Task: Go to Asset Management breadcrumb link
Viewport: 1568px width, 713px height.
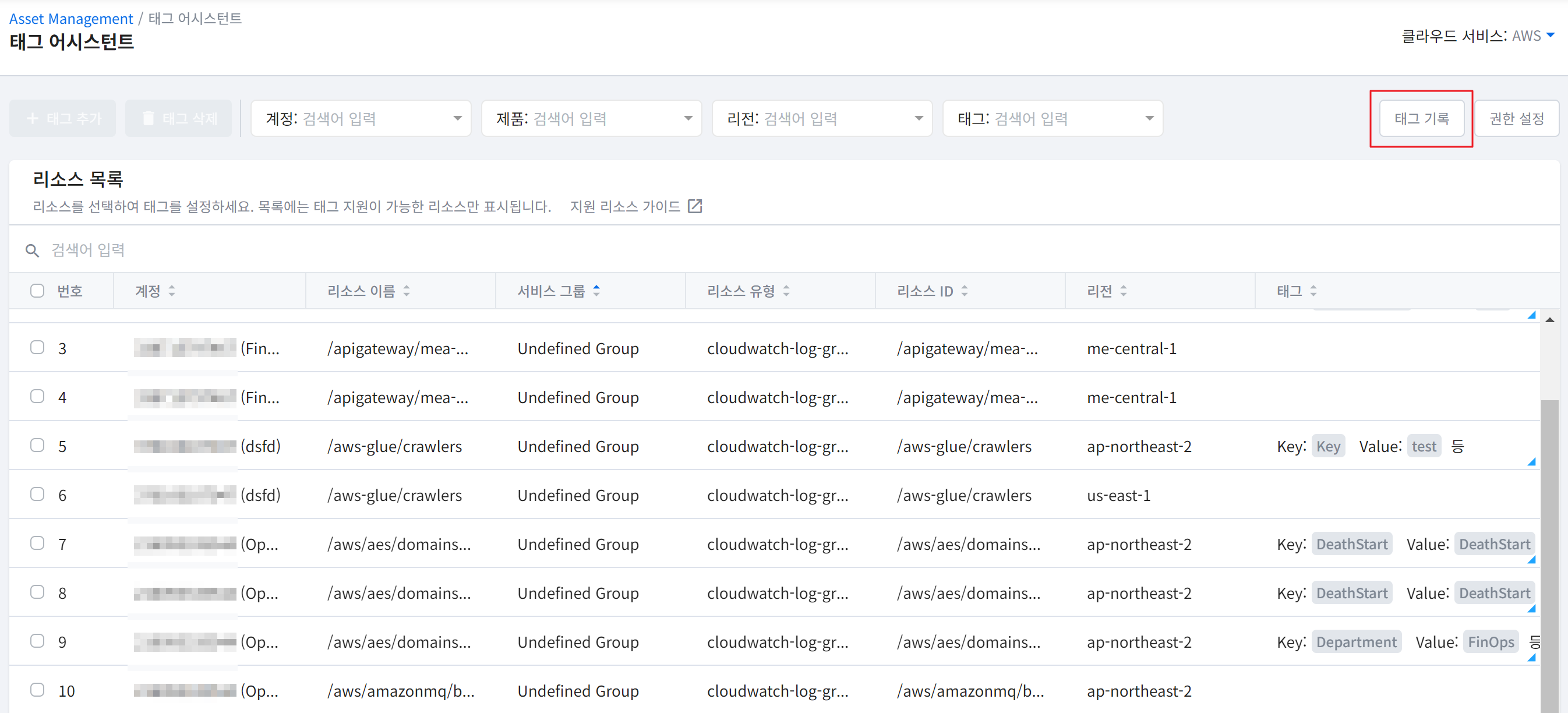Action: 70,18
